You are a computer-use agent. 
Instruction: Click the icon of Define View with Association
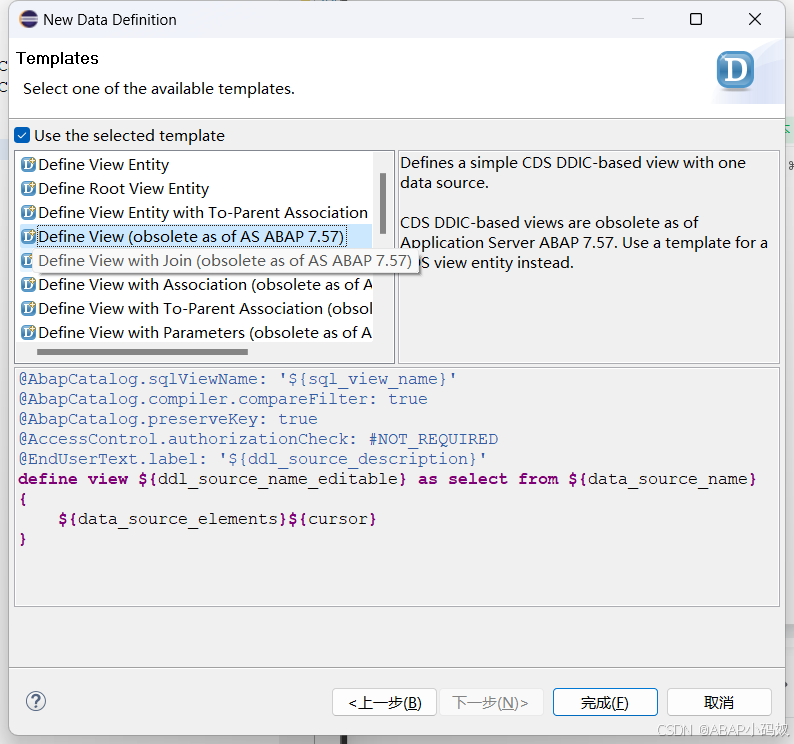pos(28,285)
